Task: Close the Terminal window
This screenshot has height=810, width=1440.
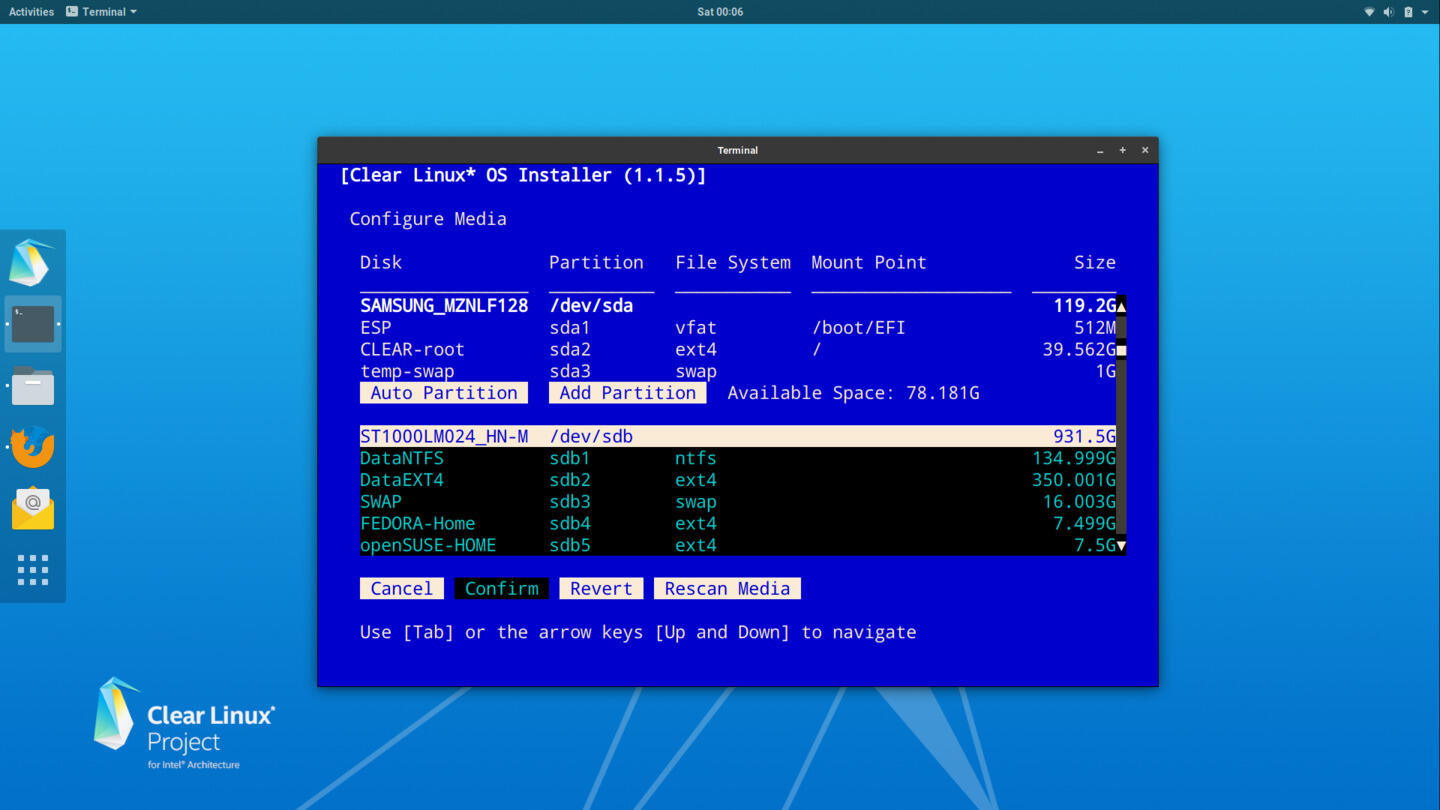Action: [1145, 150]
